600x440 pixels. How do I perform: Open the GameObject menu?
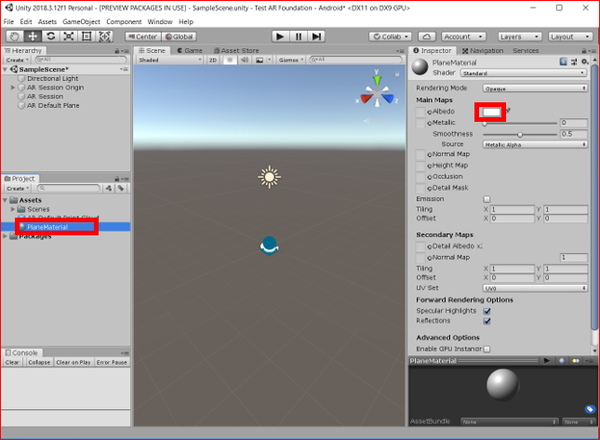coord(81,22)
